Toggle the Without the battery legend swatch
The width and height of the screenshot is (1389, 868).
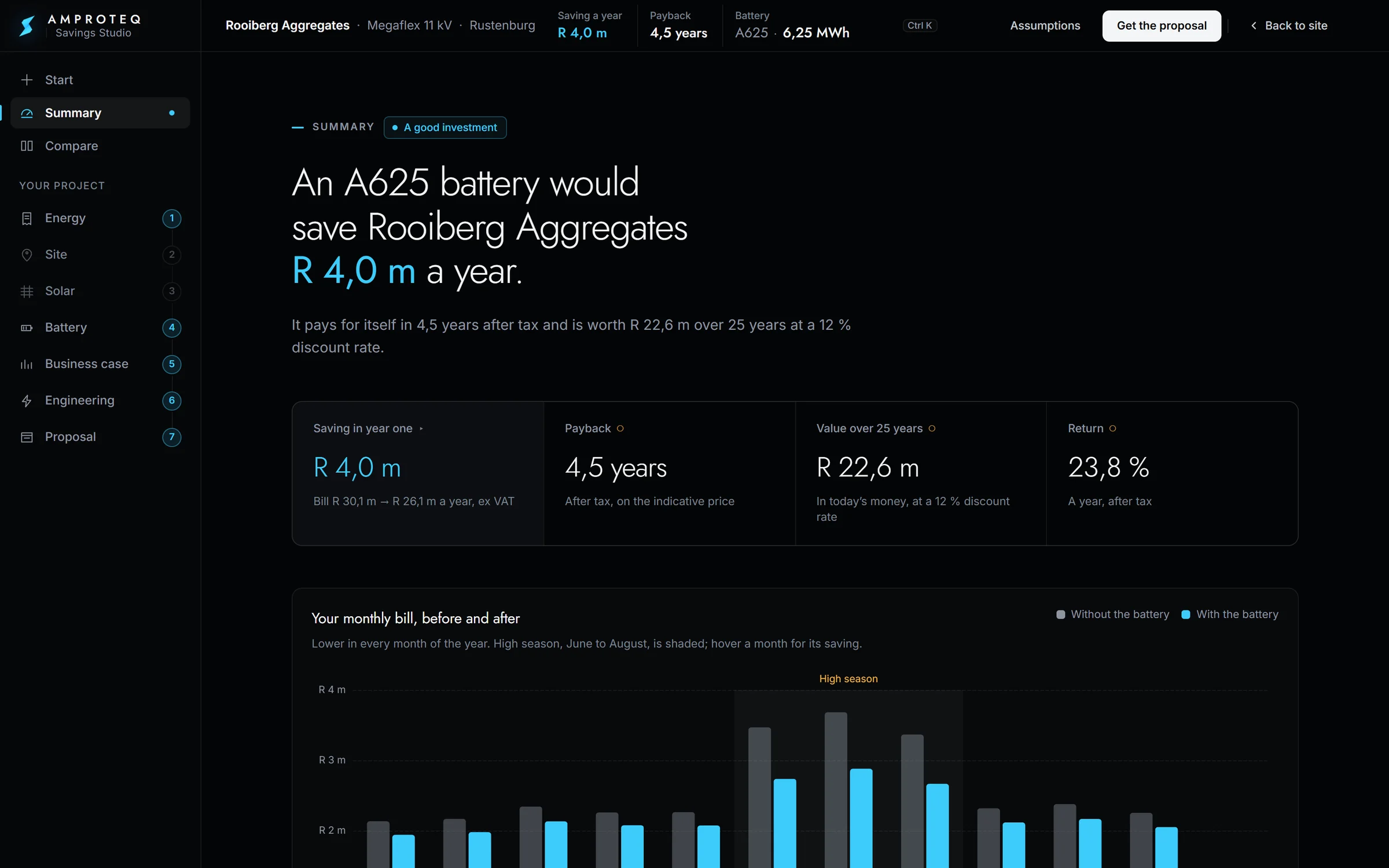pos(1060,615)
